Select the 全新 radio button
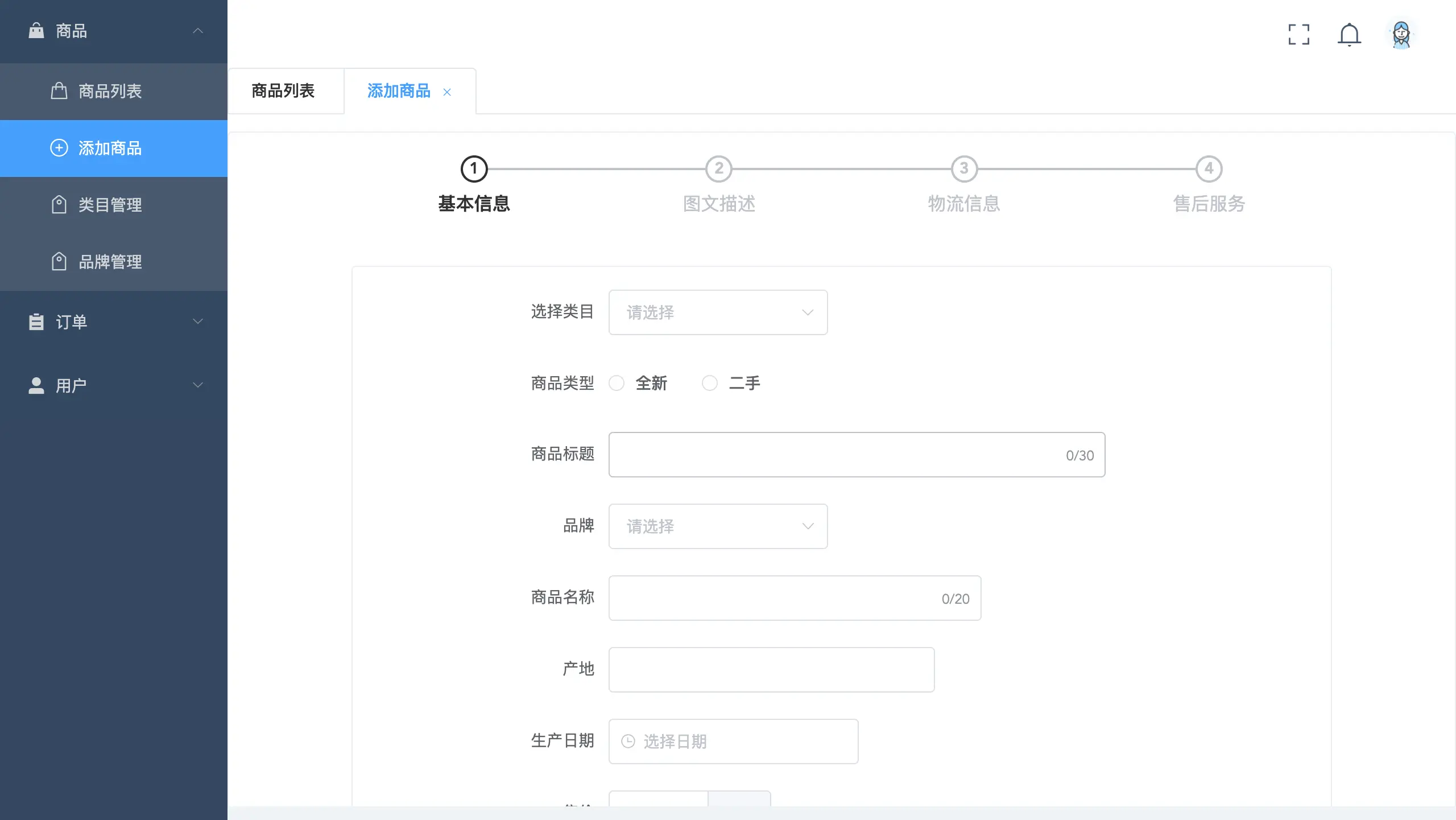The width and height of the screenshot is (1456, 820). tap(617, 383)
